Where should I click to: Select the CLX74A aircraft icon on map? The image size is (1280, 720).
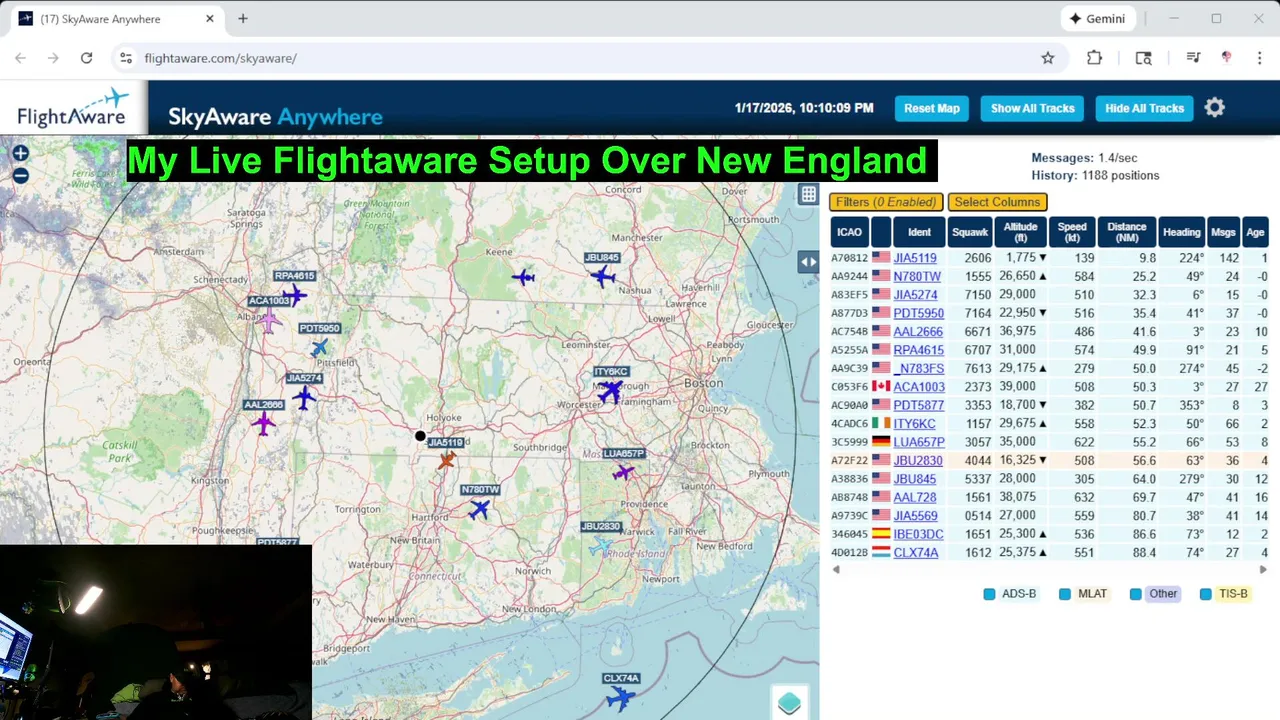620,697
